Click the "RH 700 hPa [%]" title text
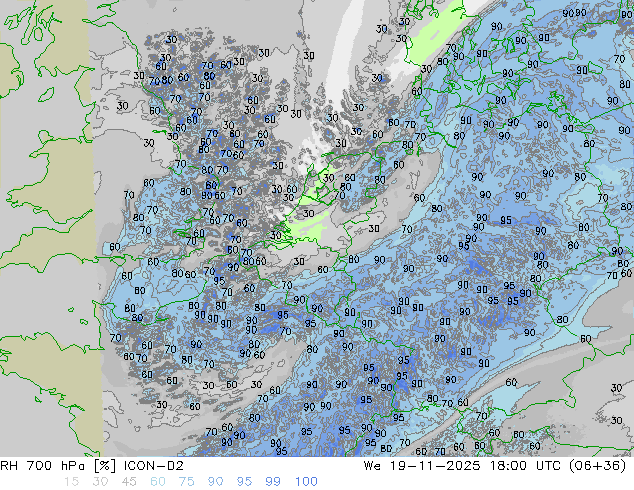Screen dimensions: 634x490 coord(59,466)
